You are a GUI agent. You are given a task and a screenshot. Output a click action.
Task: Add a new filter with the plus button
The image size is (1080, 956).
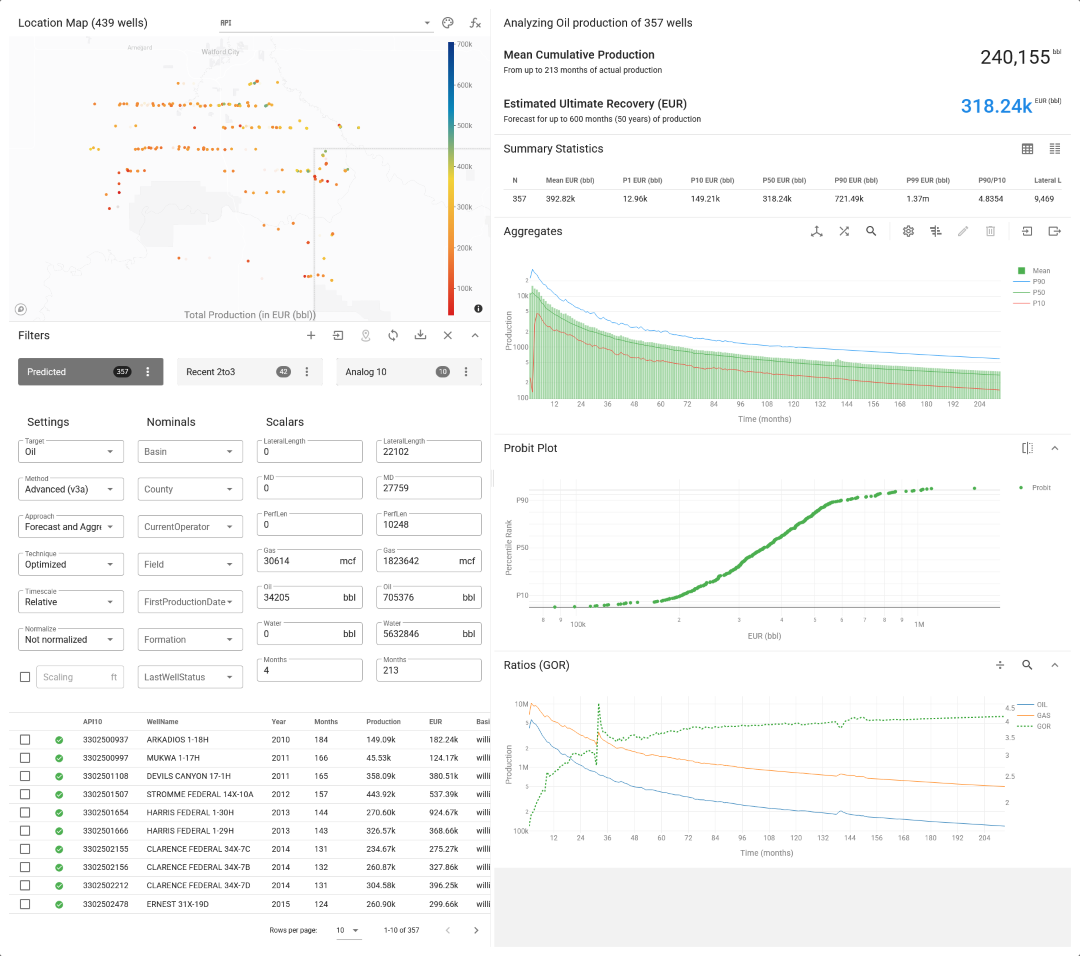click(311, 335)
